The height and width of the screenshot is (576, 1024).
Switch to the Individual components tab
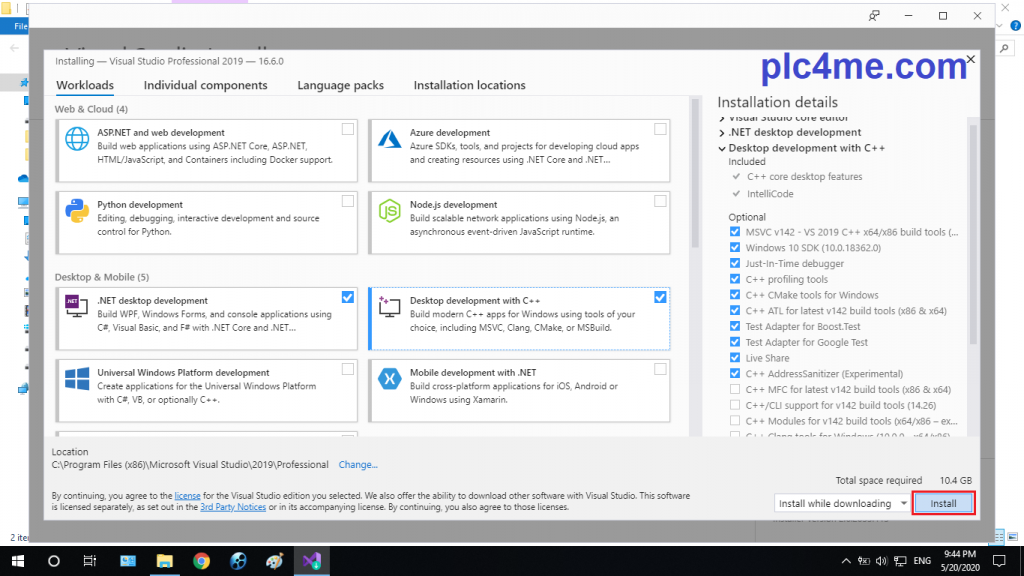(x=205, y=86)
